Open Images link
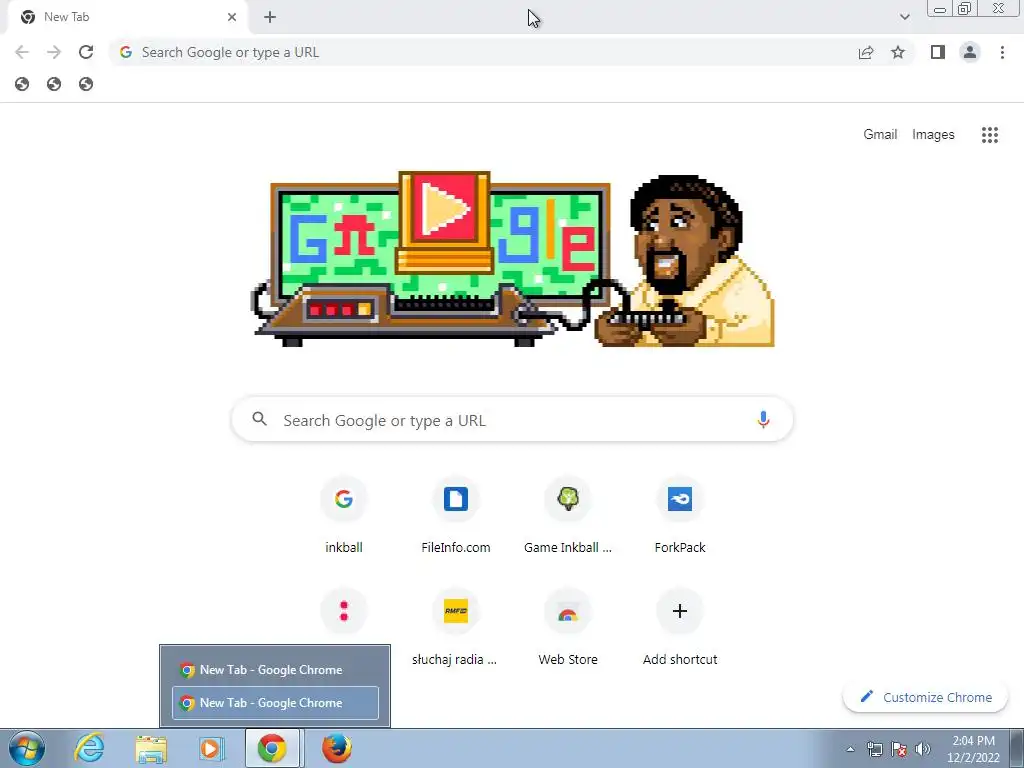This screenshot has height=768, width=1024. [933, 135]
